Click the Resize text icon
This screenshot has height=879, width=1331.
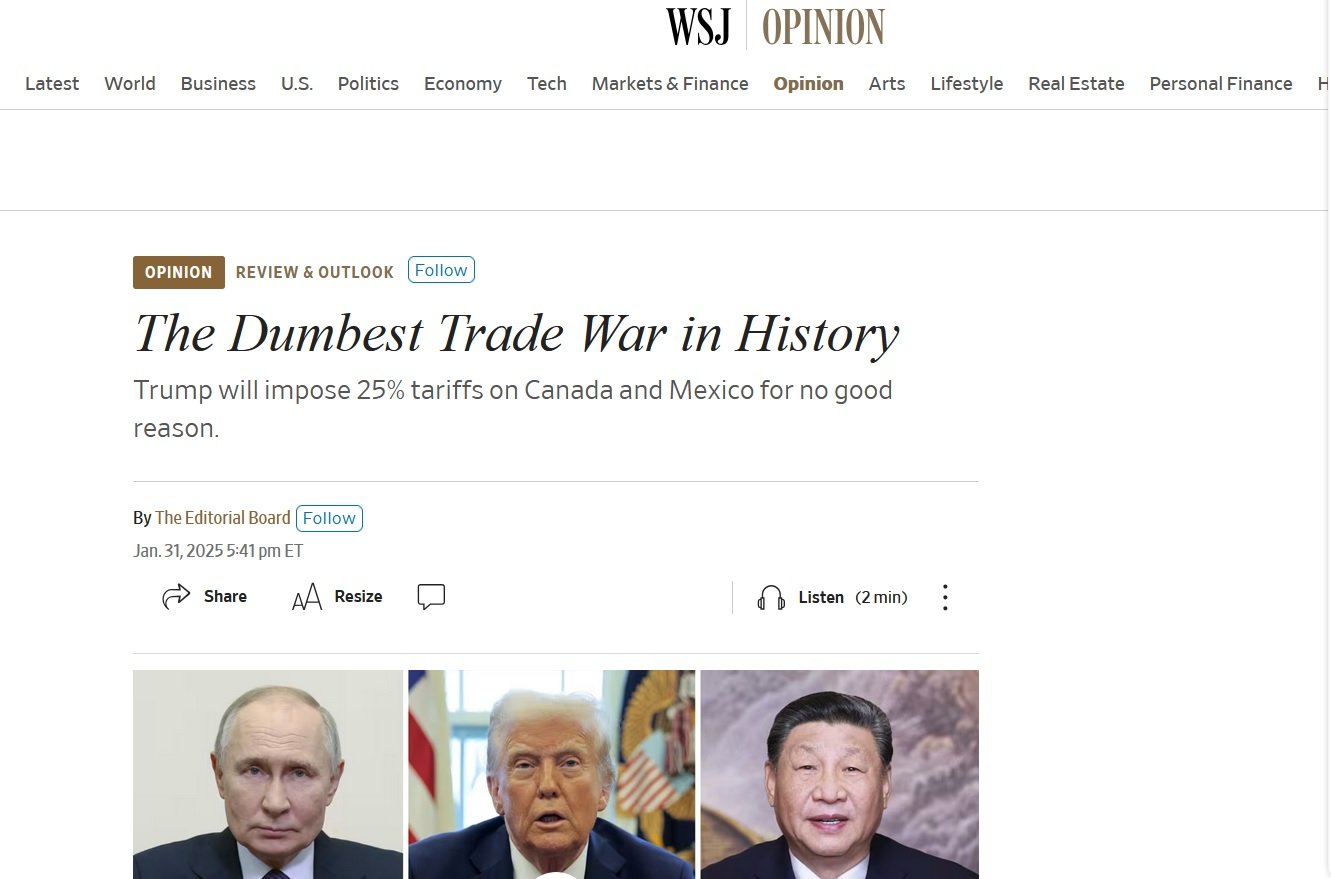(307, 597)
